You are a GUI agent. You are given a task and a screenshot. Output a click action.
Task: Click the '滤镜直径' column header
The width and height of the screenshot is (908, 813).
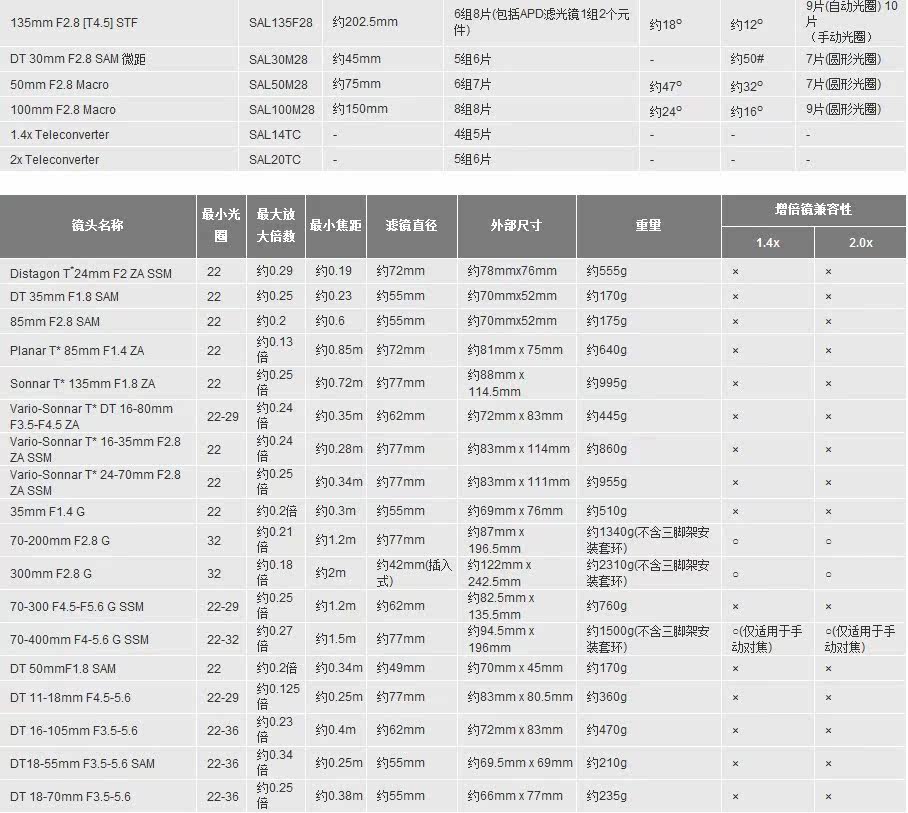411,226
